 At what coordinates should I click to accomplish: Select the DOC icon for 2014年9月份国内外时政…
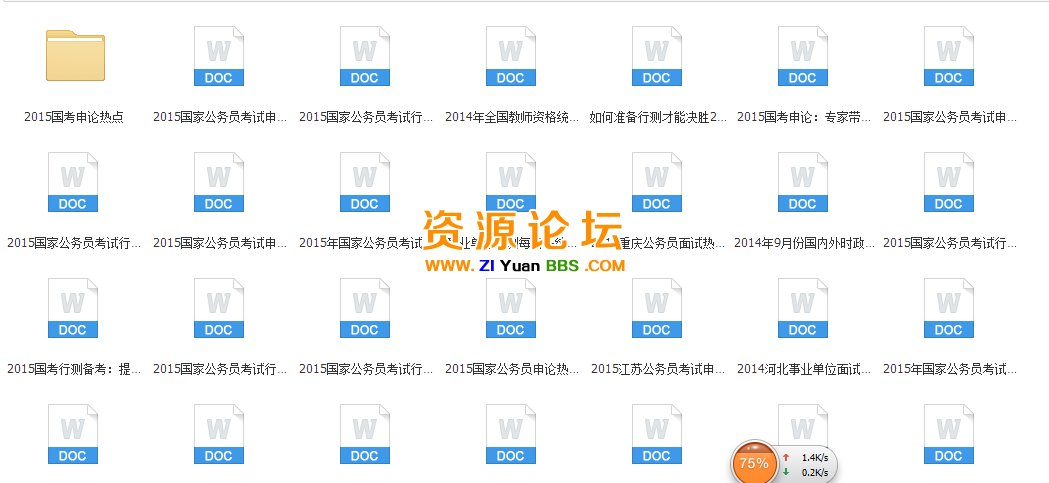(x=802, y=182)
